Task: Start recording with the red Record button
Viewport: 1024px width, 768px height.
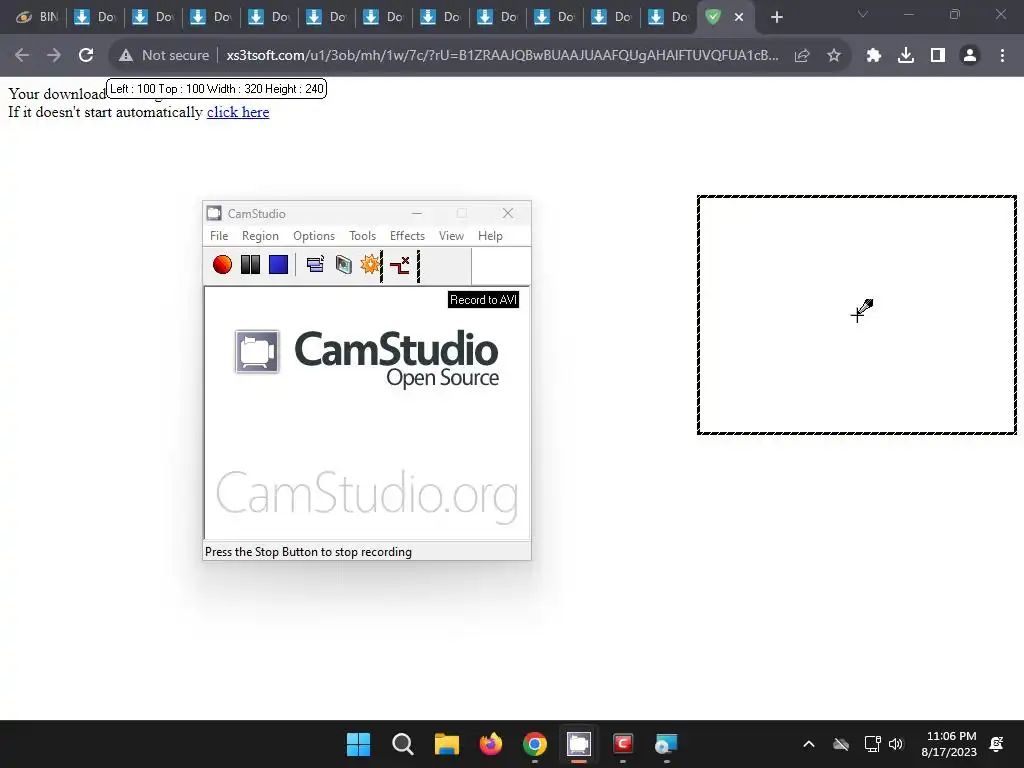Action: click(222, 264)
